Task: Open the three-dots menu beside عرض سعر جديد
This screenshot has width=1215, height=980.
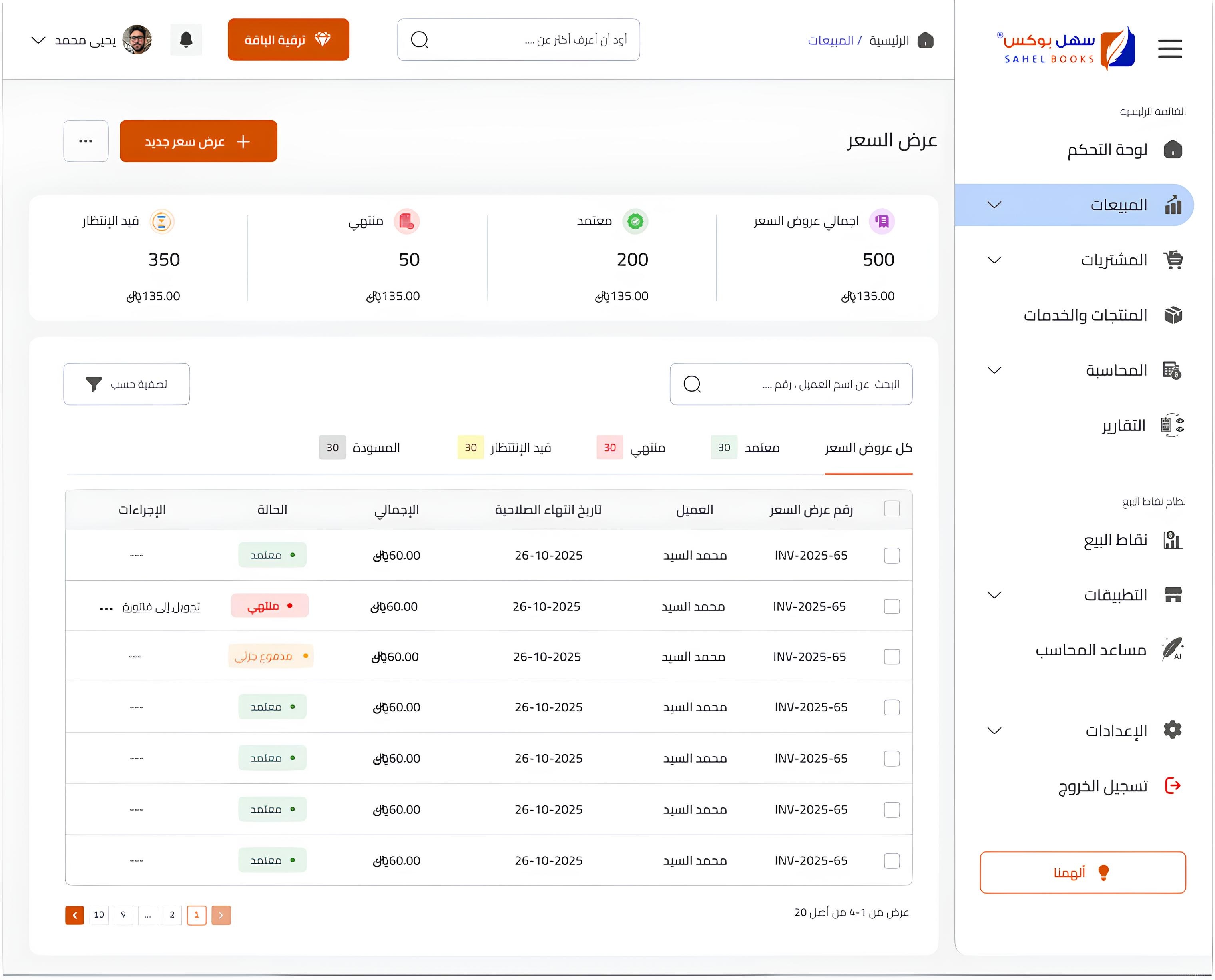Action: pos(86,141)
